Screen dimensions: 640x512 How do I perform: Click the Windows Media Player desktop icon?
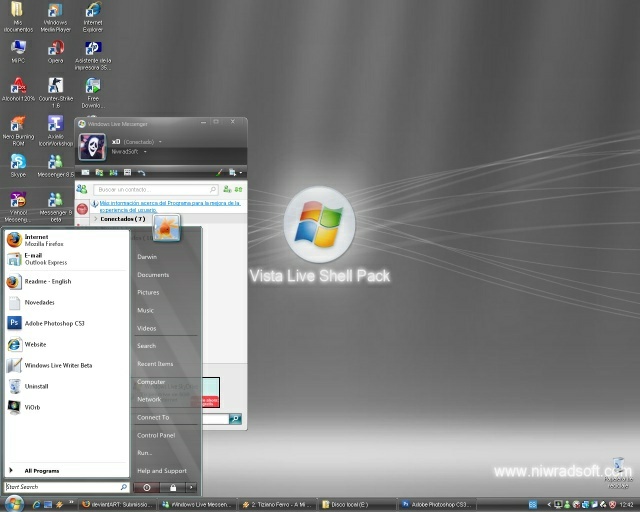(x=56, y=17)
